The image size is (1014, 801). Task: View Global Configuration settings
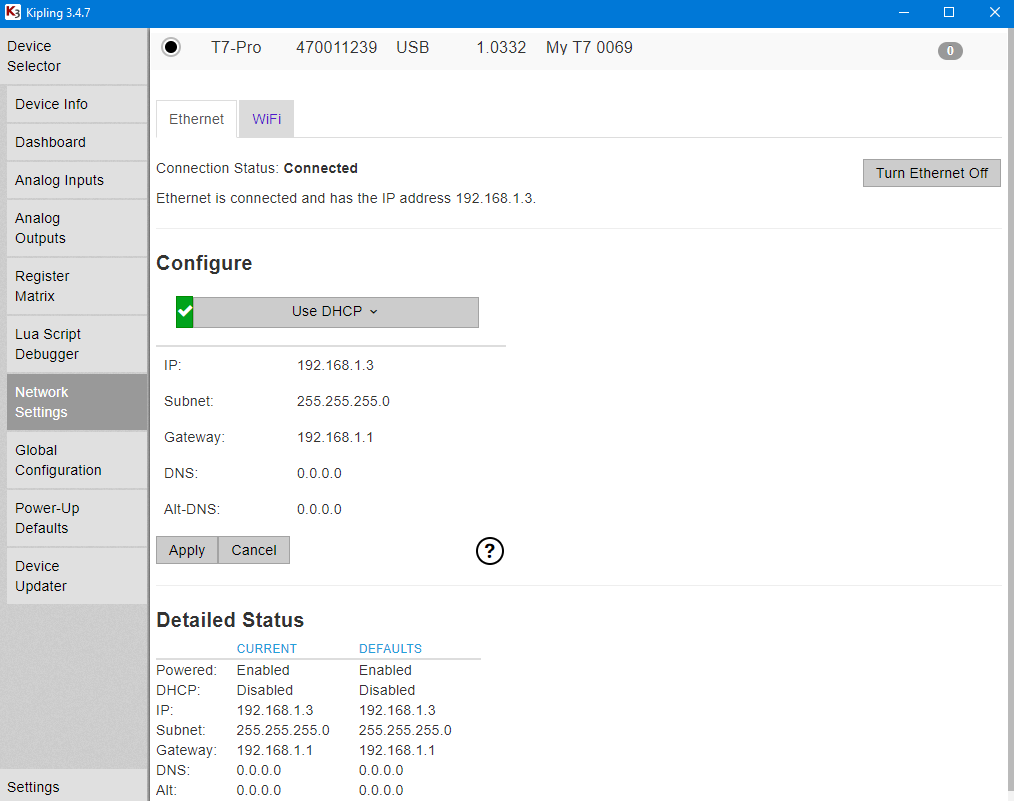point(58,460)
